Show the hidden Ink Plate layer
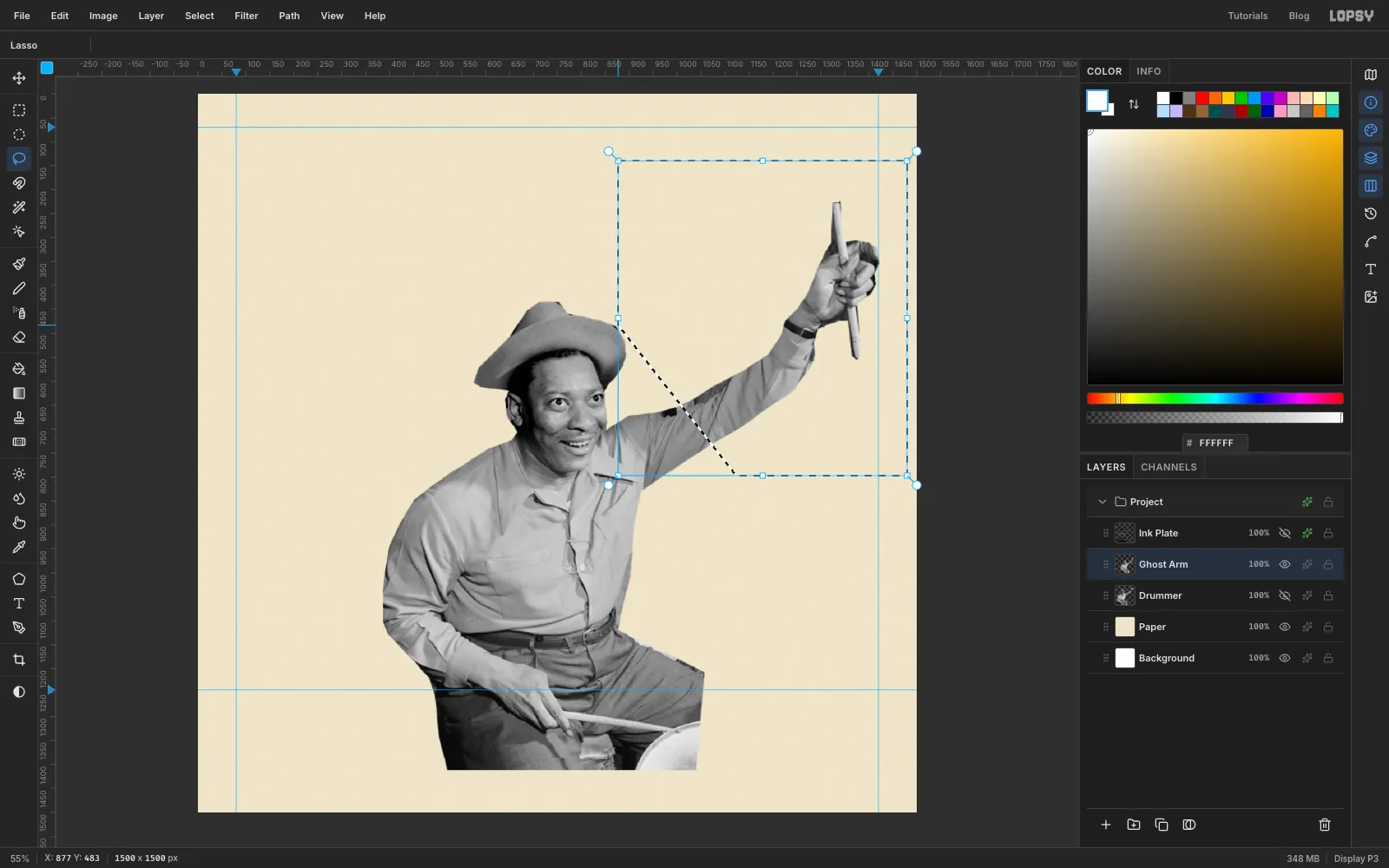Viewport: 1389px width, 868px height. click(1285, 533)
